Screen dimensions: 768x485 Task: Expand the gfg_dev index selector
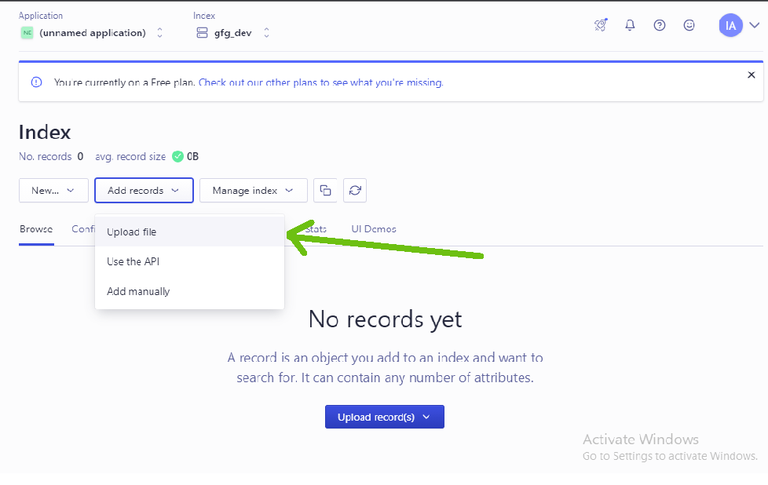pos(266,33)
